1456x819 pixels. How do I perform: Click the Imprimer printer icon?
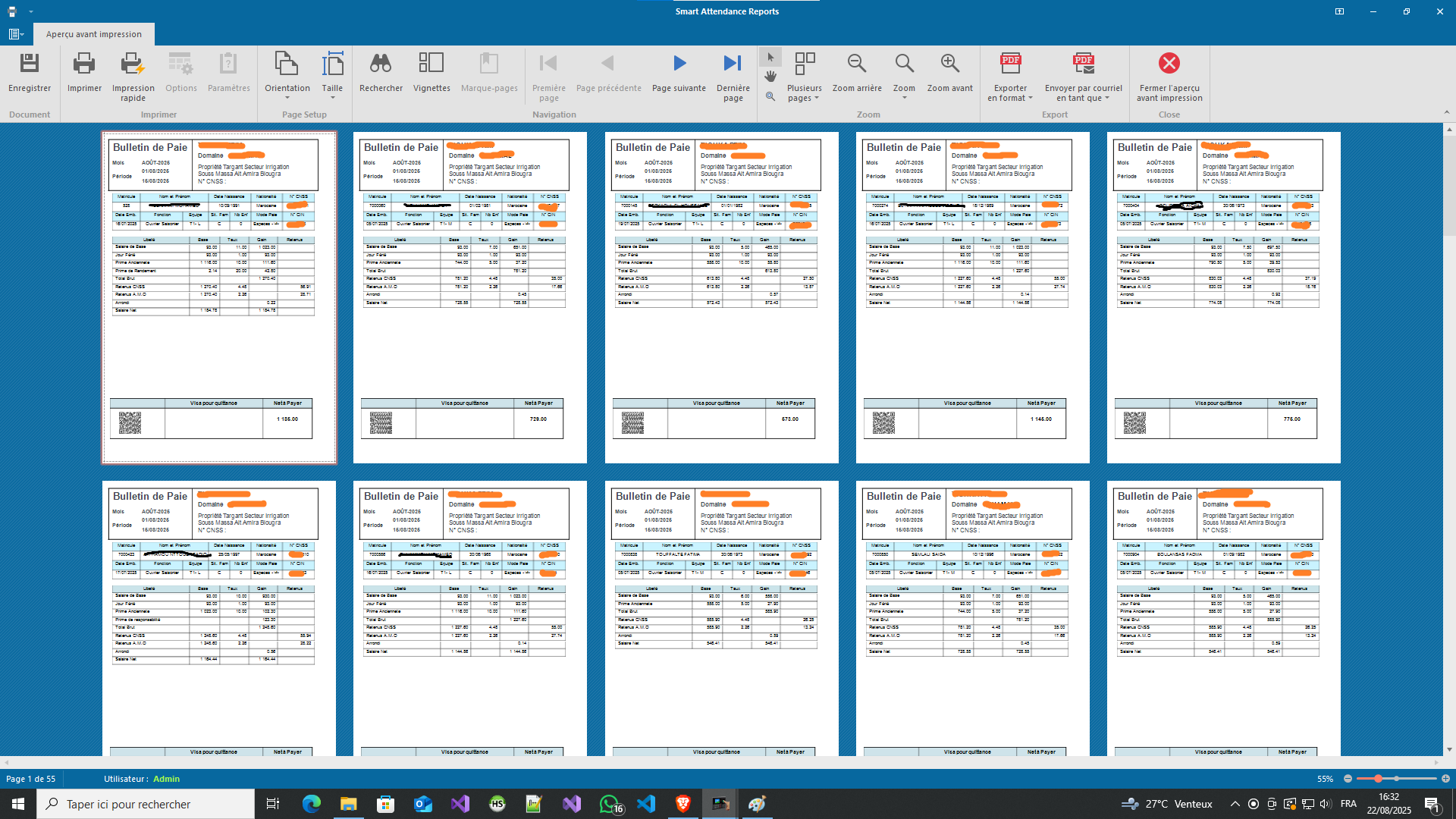click(84, 64)
